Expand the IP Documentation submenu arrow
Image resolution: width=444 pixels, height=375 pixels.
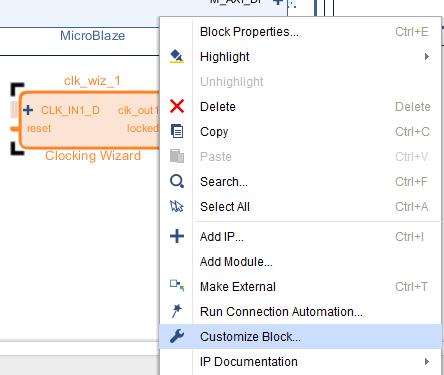[427, 361]
